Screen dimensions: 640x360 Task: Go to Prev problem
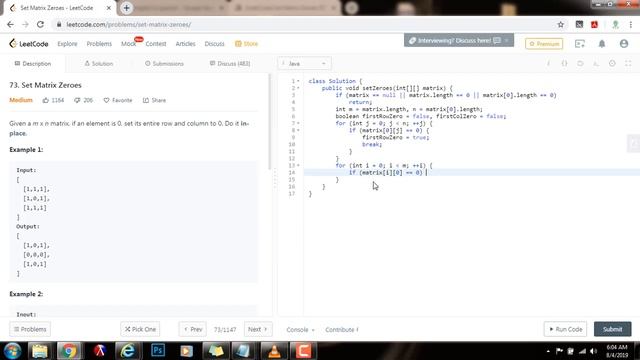pyautogui.click(x=193, y=329)
